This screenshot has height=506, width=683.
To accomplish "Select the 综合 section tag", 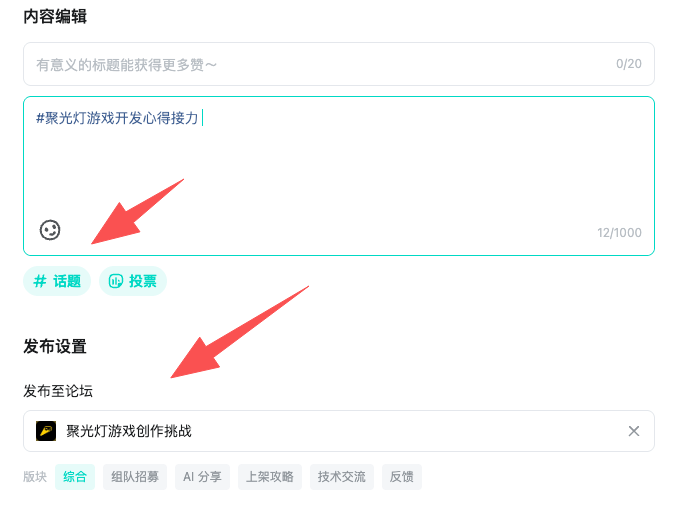I will 75,477.
